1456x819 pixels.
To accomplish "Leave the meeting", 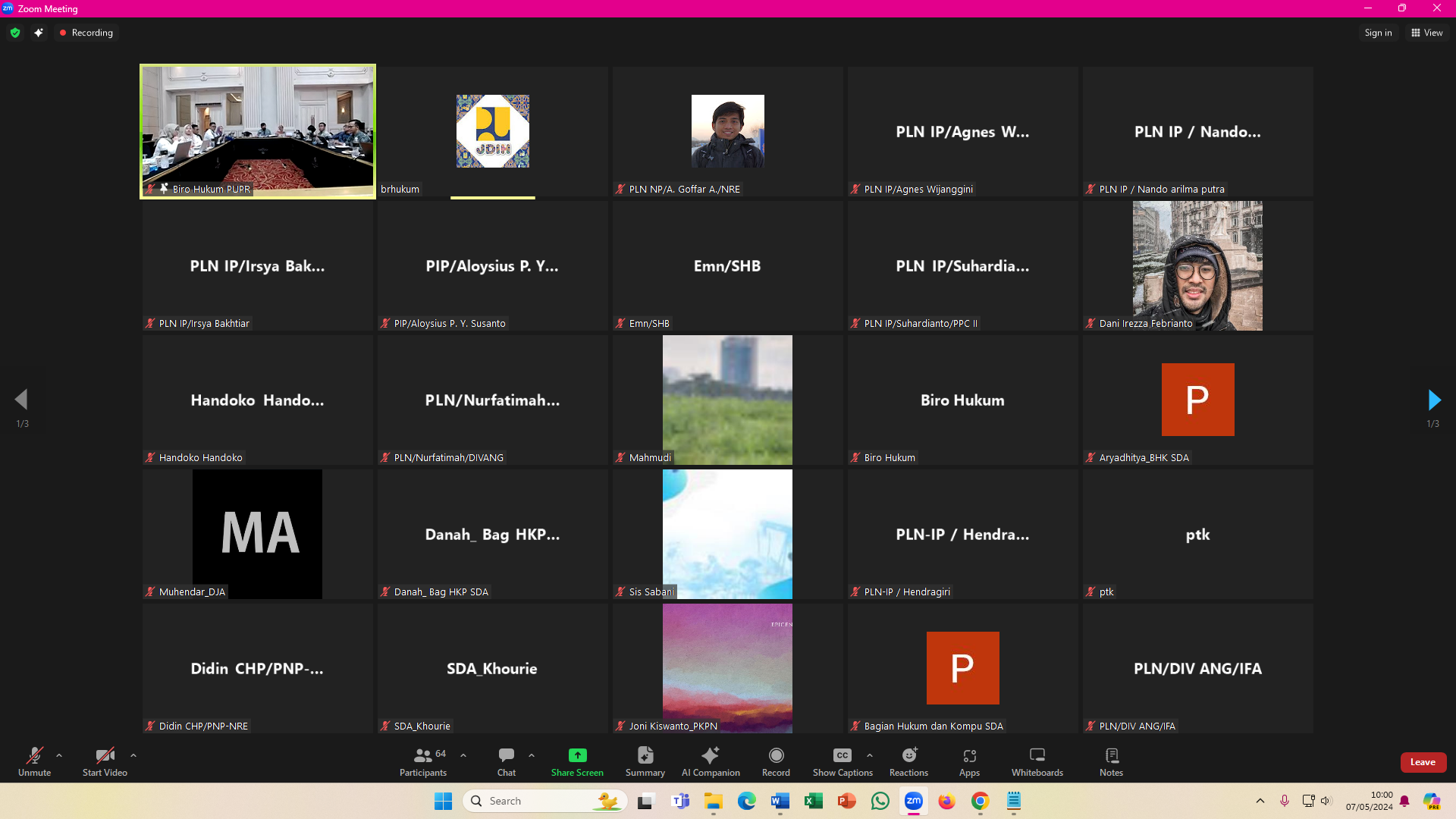I will pyautogui.click(x=1423, y=762).
